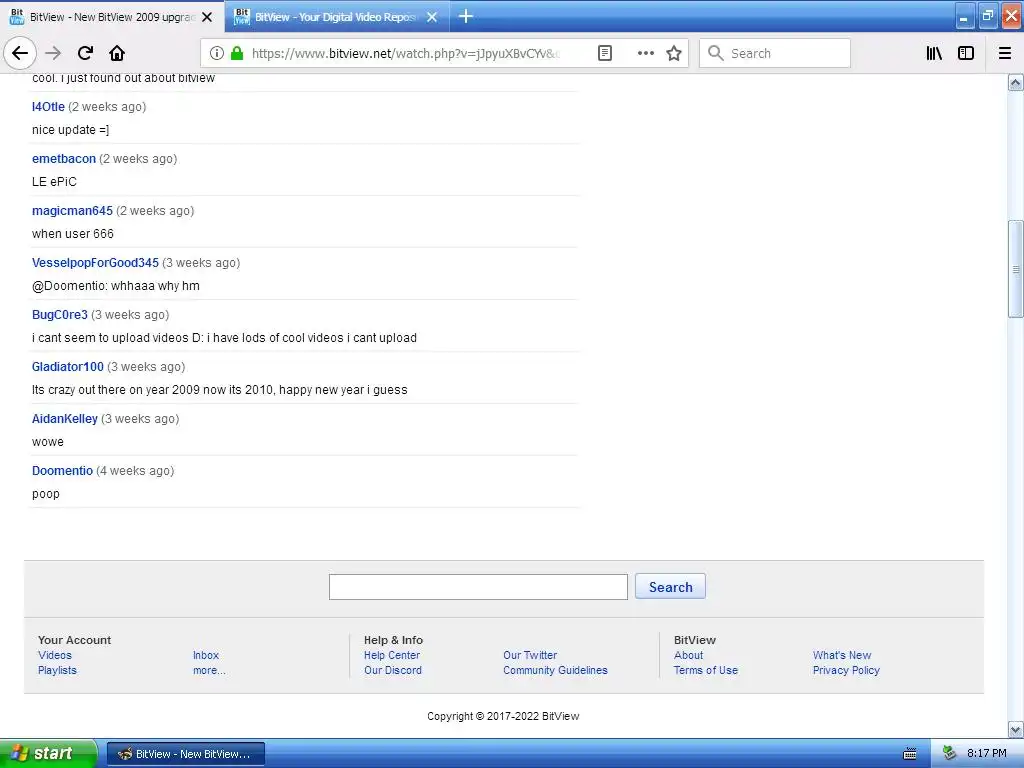Click the green secure connection padlock

[237, 53]
